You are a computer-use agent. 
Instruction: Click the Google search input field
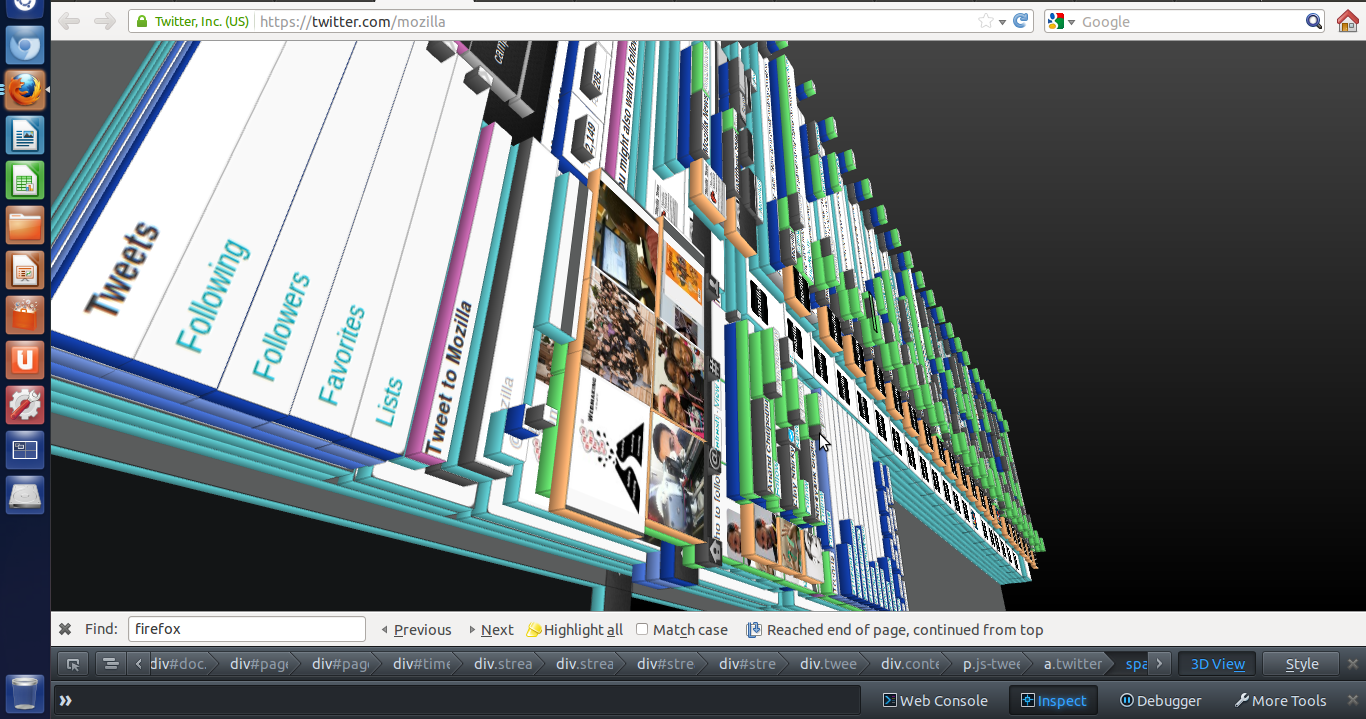click(x=1190, y=21)
